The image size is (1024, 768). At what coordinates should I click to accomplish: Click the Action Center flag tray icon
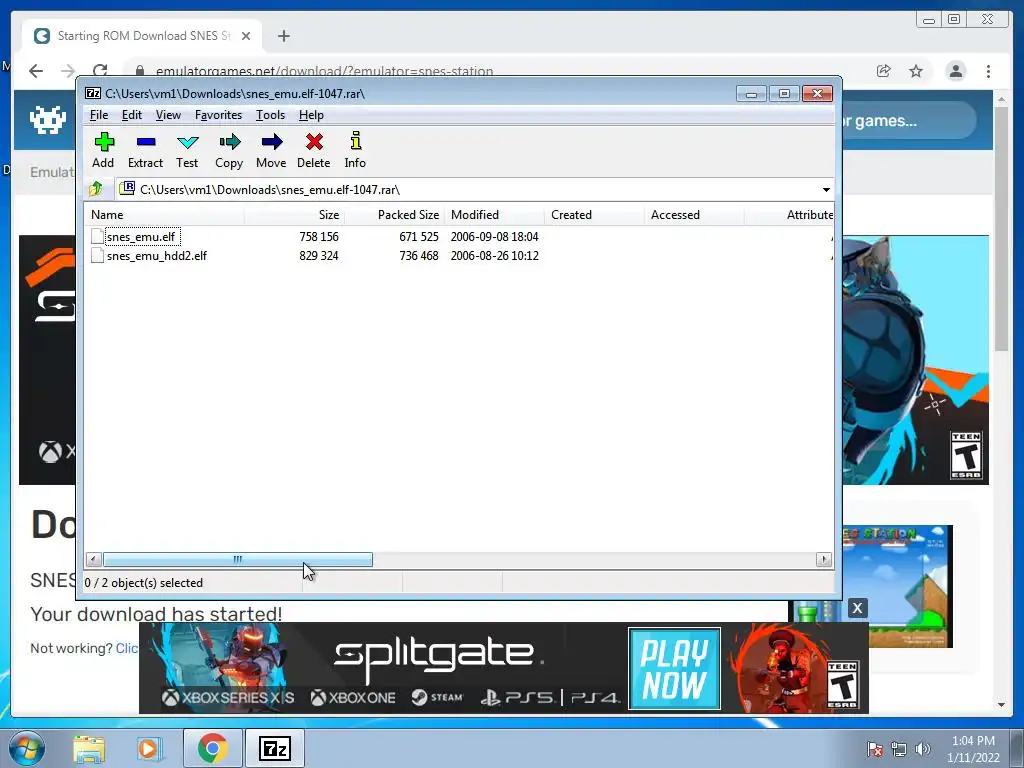click(874, 749)
